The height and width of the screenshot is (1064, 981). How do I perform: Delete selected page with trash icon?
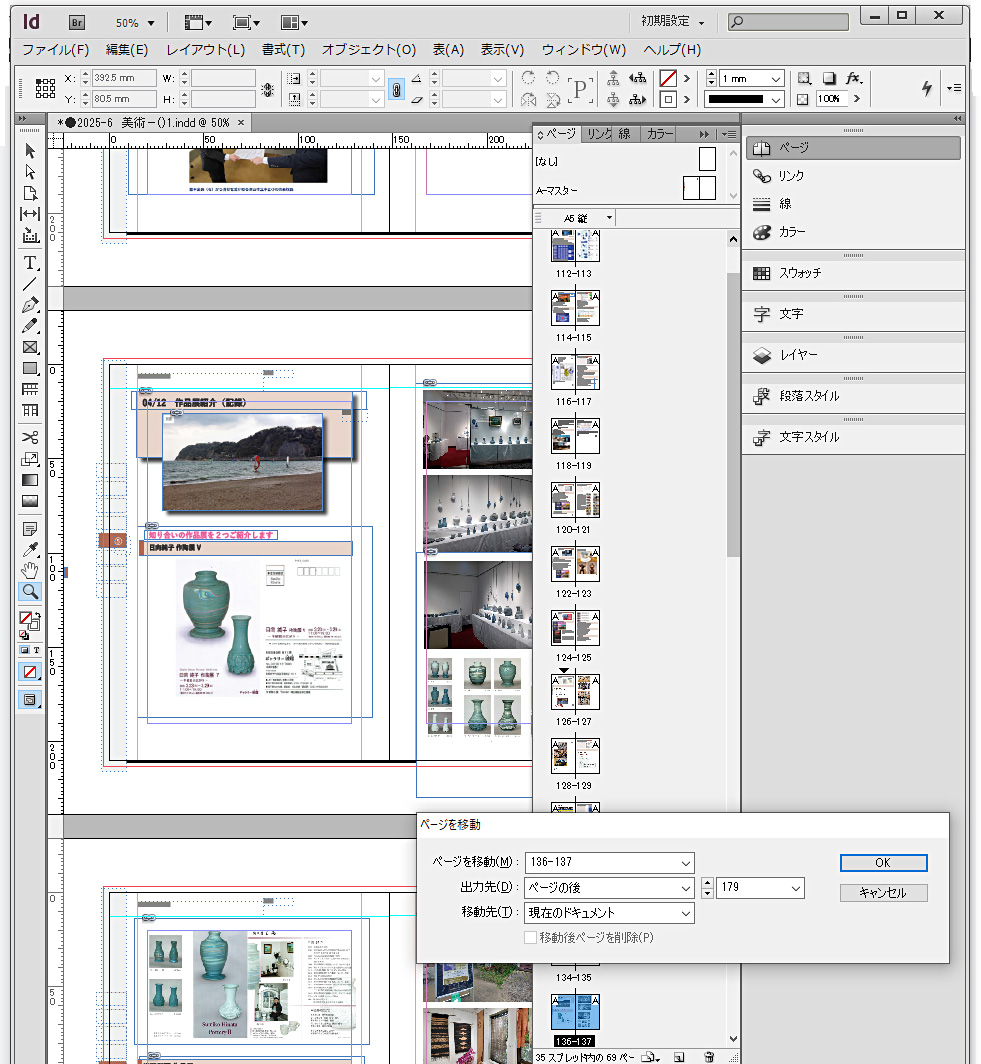click(x=709, y=1056)
